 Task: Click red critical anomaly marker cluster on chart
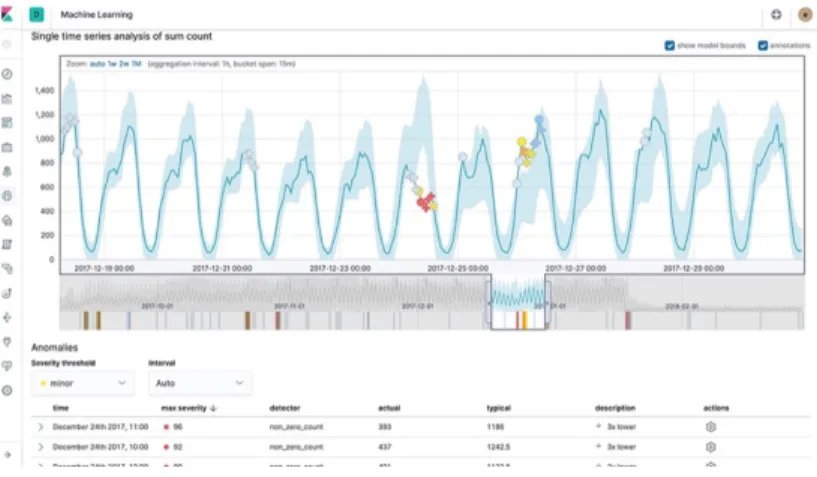426,202
